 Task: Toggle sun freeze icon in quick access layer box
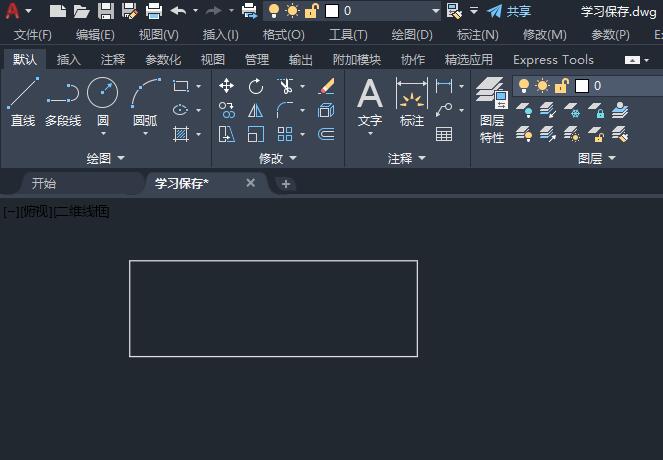click(x=292, y=11)
